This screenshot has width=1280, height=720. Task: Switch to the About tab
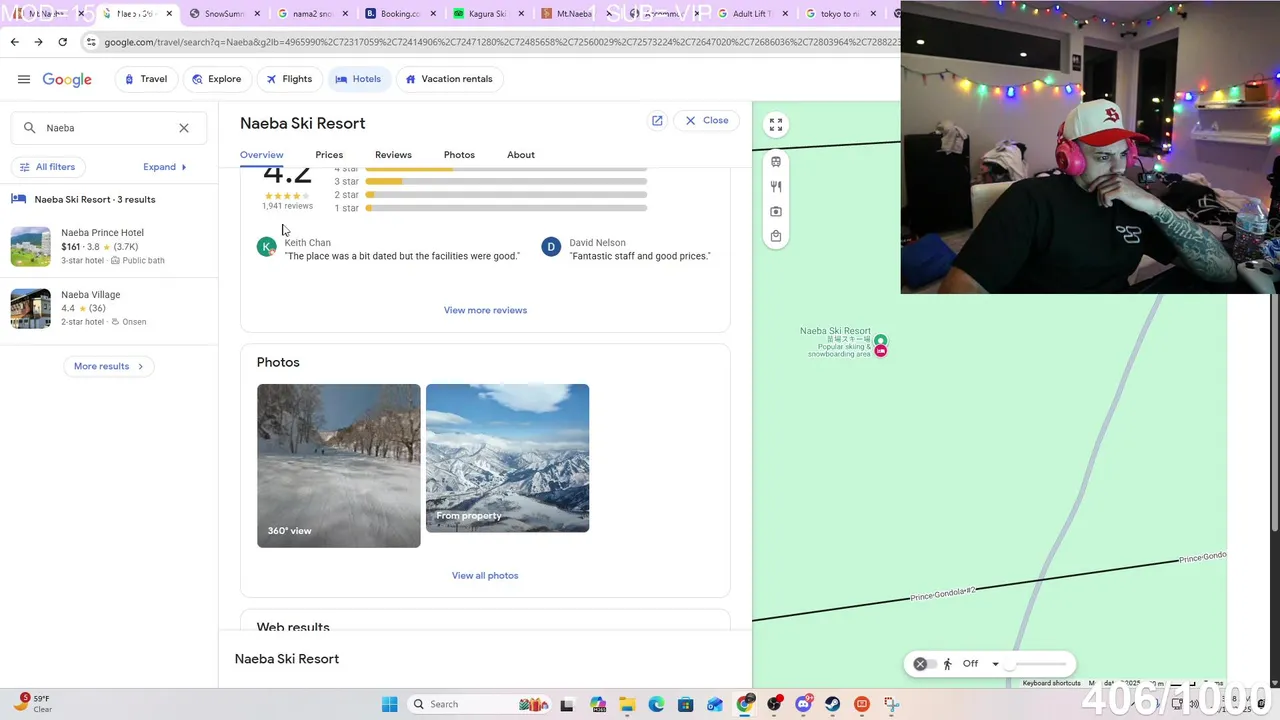point(521,155)
